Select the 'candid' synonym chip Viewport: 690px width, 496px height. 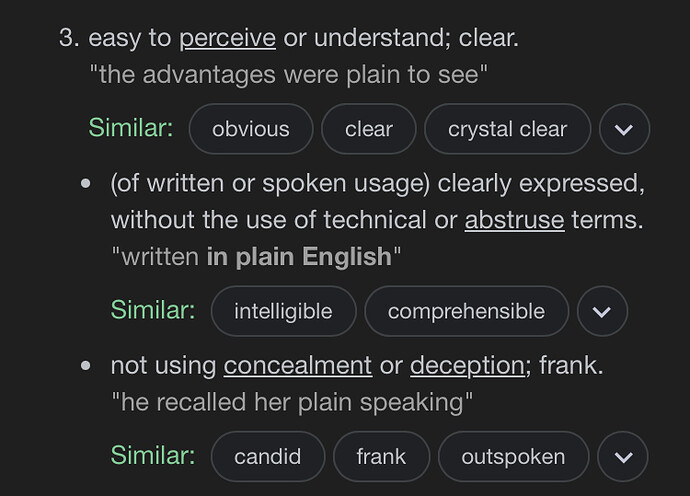pyautogui.click(x=268, y=456)
